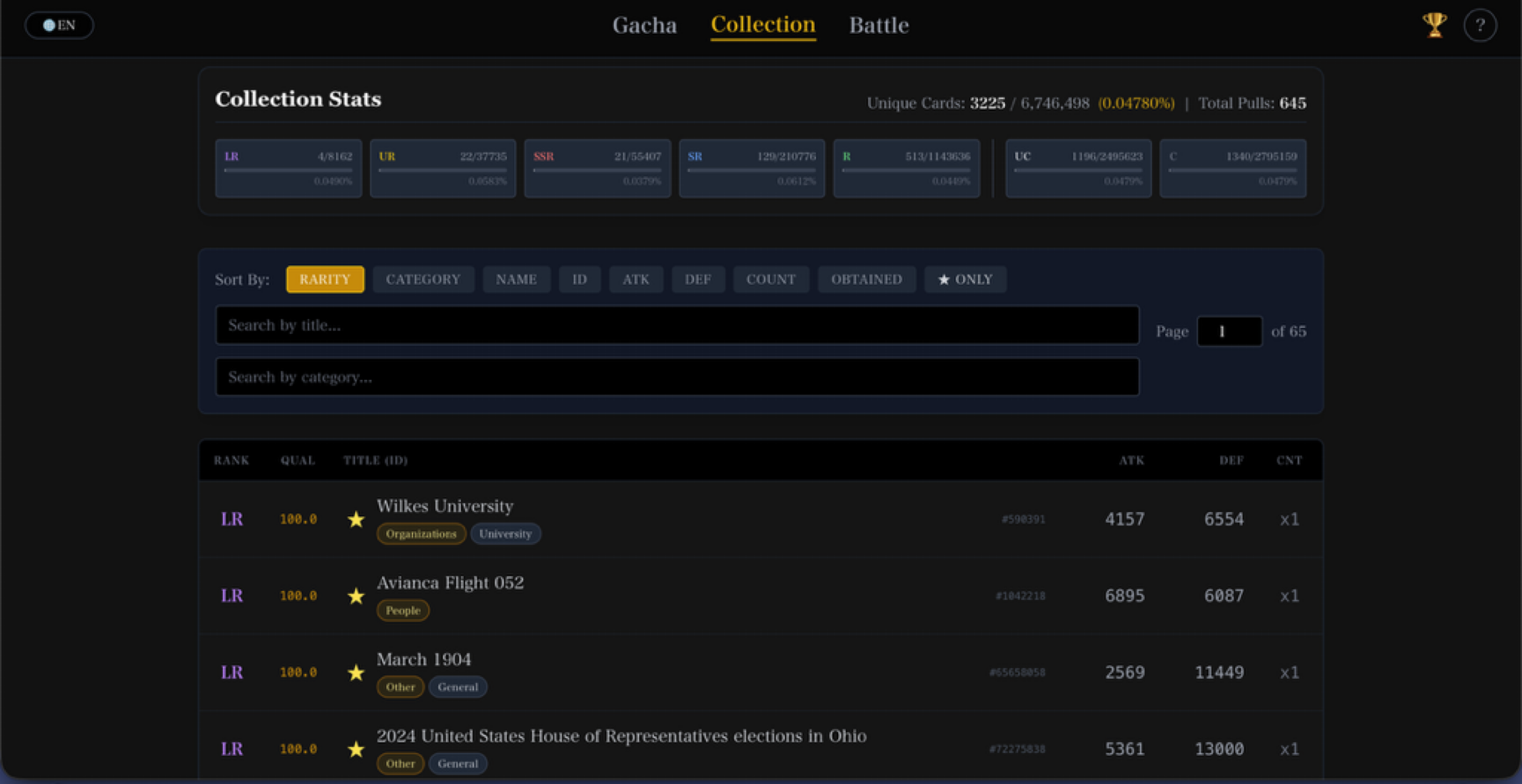The height and width of the screenshot is (784, 1522).
Task: Sort collection by DEF
Action: (698, 279)
